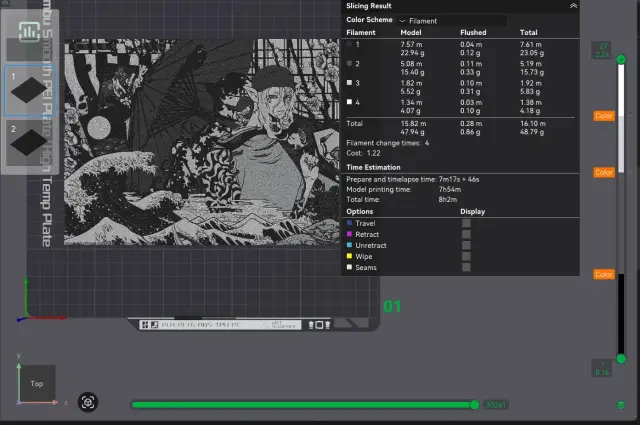This screenshot has height=425, width=640.
Task: Click the camera focus icon beside view cube
Action: [88, 403]
